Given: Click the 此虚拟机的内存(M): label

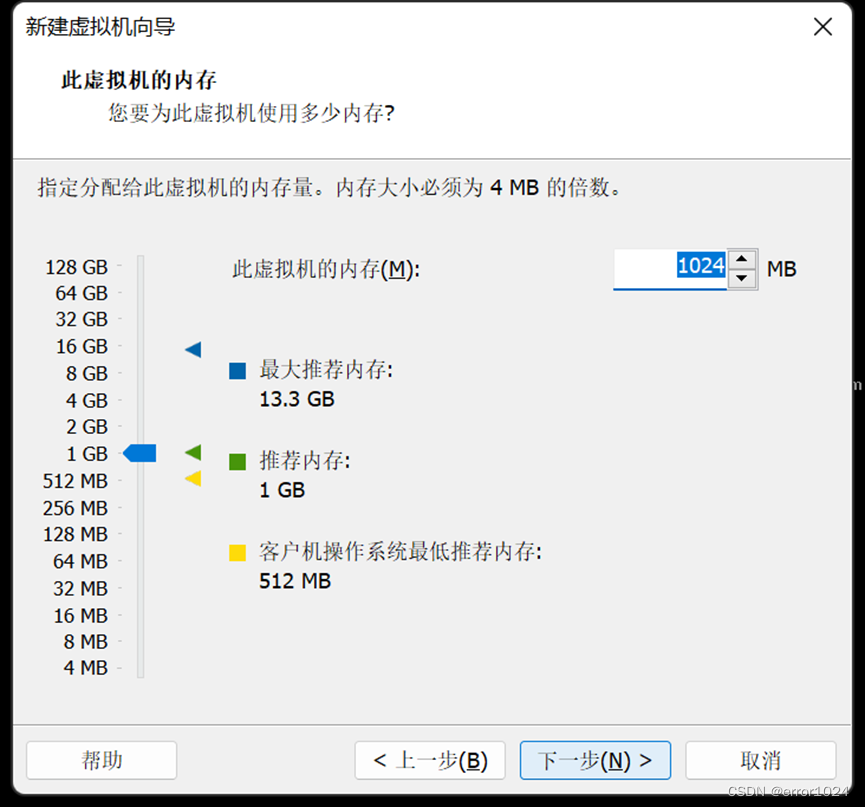Looking at the screenshot, I should point(326,269).
